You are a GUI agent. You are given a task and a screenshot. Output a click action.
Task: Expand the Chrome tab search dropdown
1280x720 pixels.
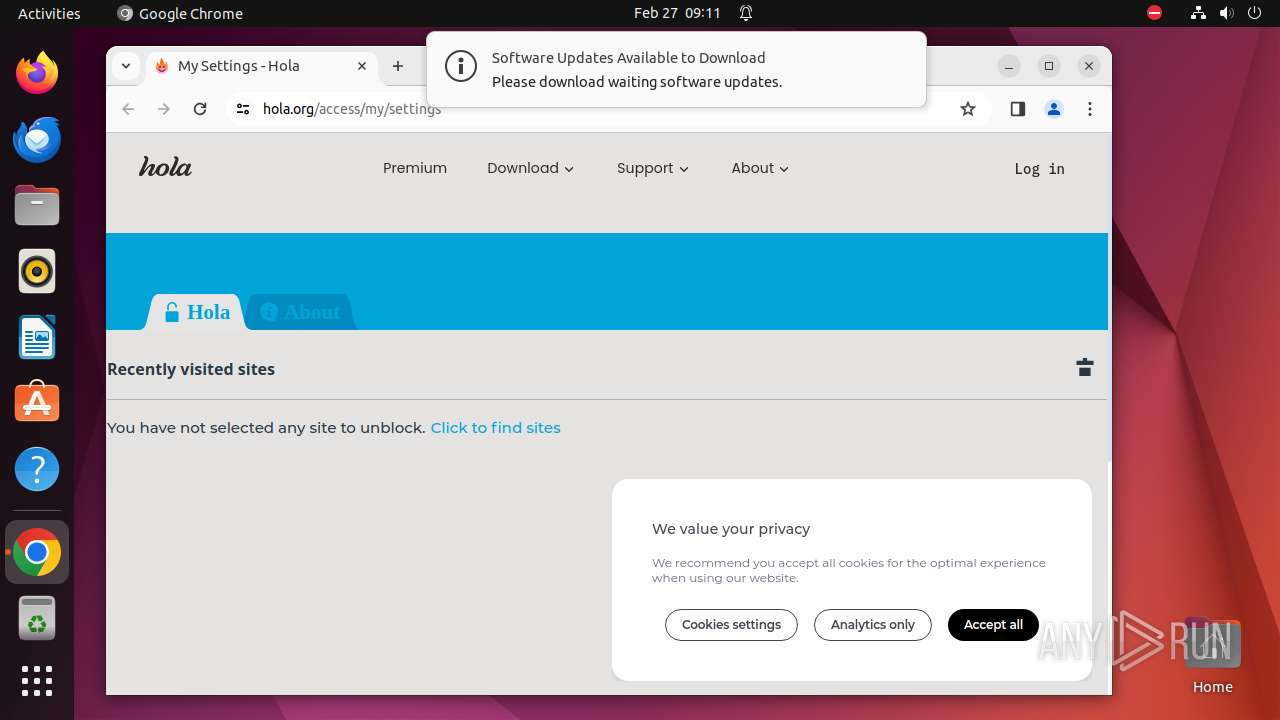[125, 66]
